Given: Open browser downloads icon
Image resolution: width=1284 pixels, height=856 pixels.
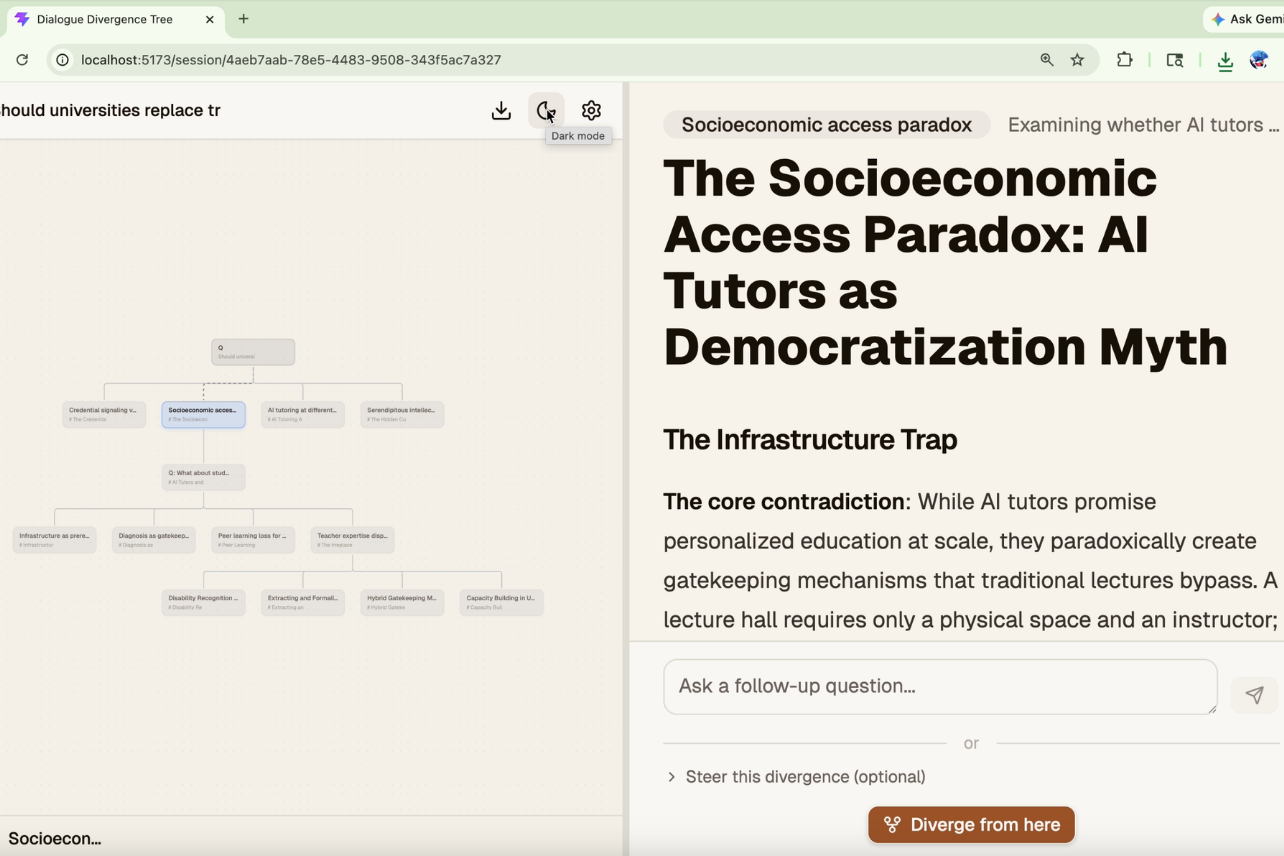Looking at the screenshot, I should (x=1225, y=61).
